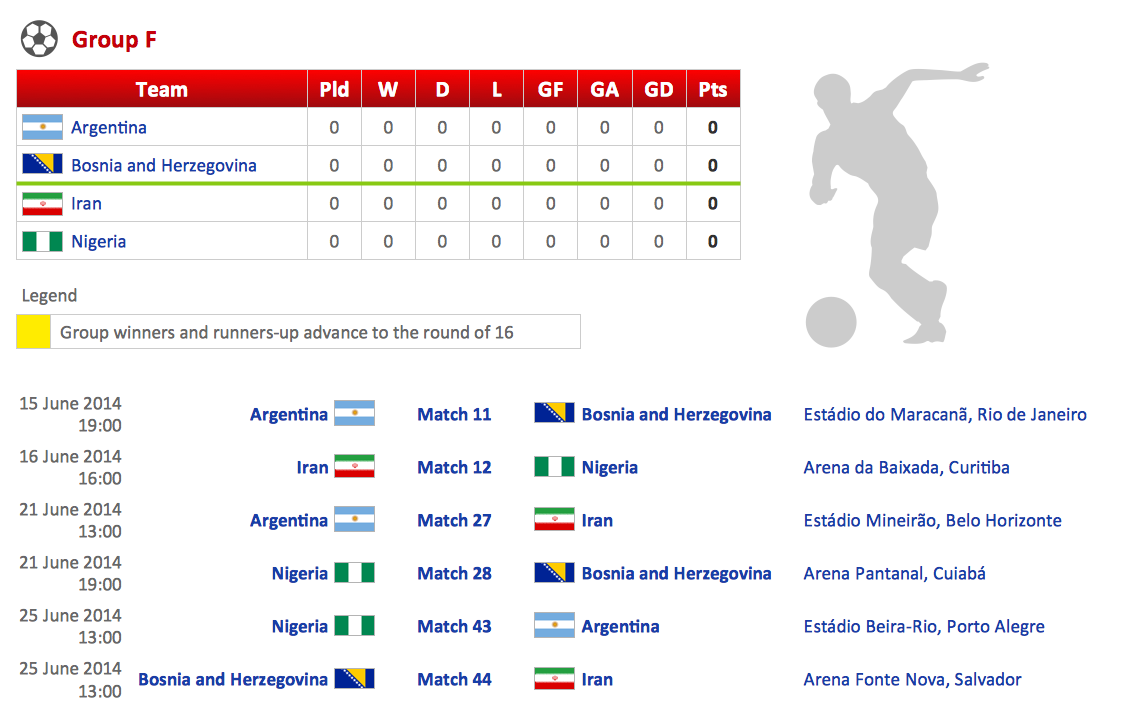Click the Nigeria team link in standings

(98, 241)
